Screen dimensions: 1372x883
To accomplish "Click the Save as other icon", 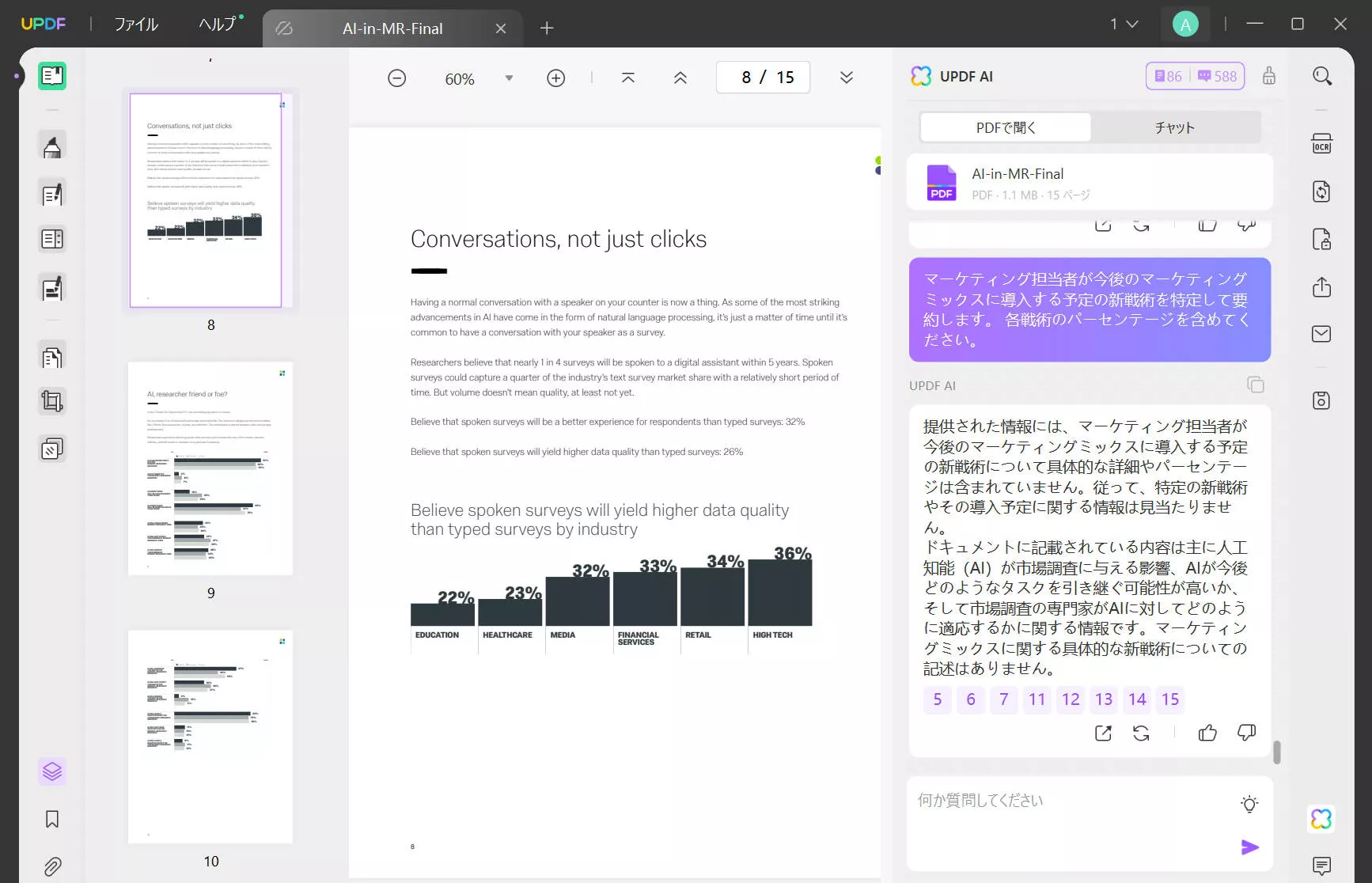I will pyautogui.click(x=1321, y=400).
